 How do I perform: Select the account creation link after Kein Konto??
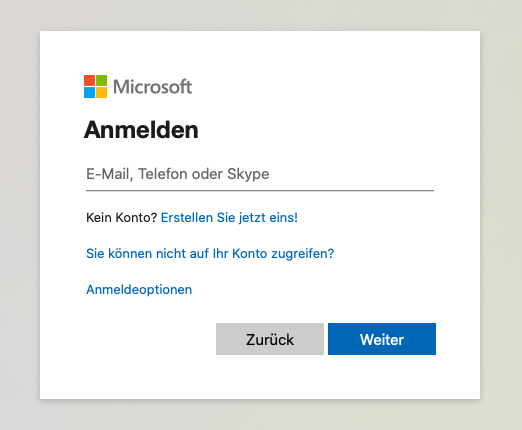coord(229,218)
